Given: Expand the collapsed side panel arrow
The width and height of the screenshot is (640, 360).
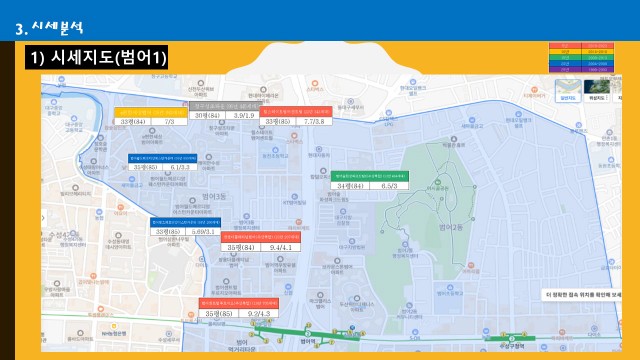Looking at the screenshot, I should (x=44, y=218).
